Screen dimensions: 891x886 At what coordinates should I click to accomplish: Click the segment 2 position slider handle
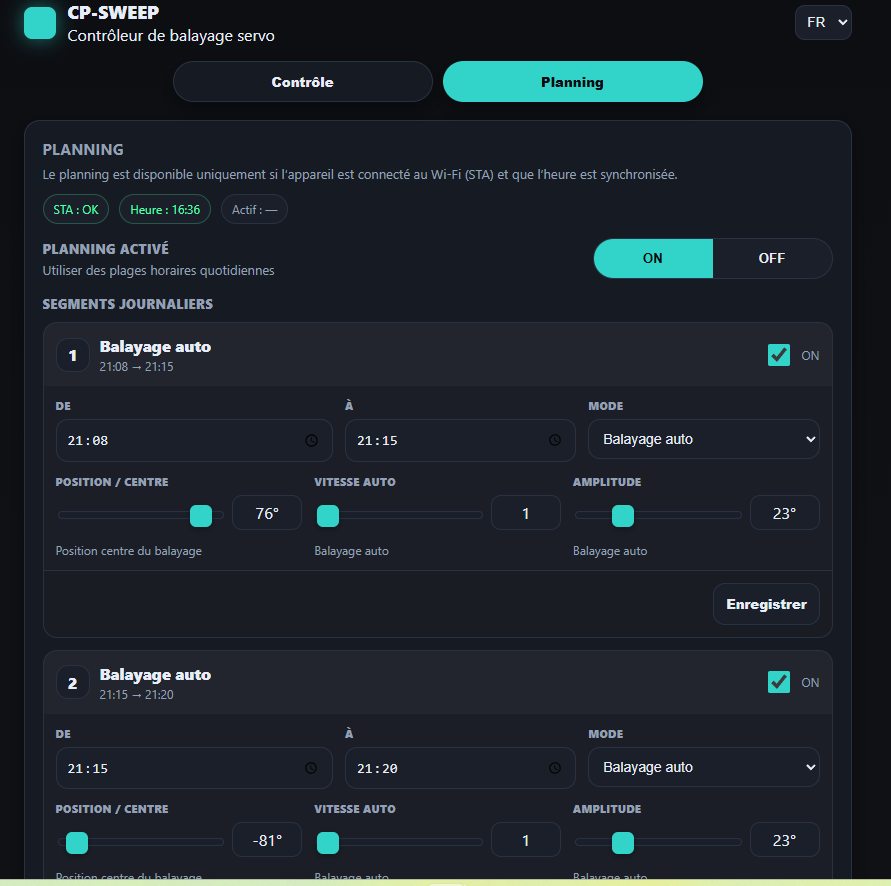pyautogui.click(x=77, y=842)
